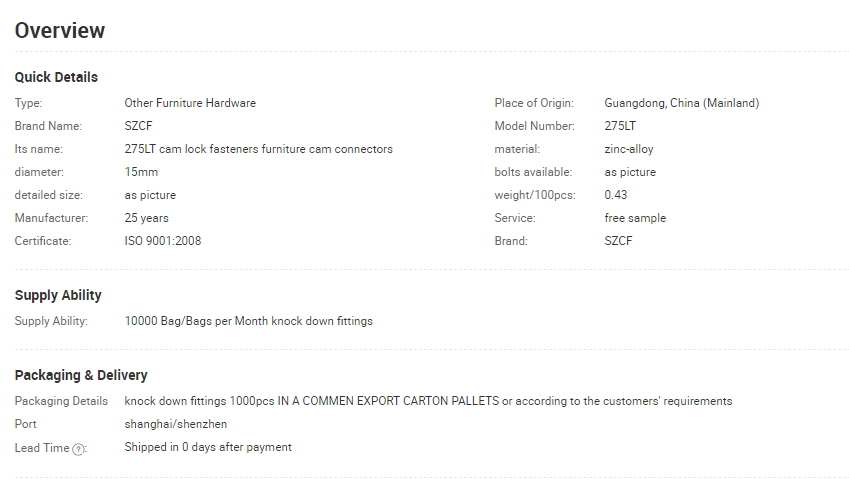
Task: Click the packaging details description text
Action: click(x=428, y=401)
